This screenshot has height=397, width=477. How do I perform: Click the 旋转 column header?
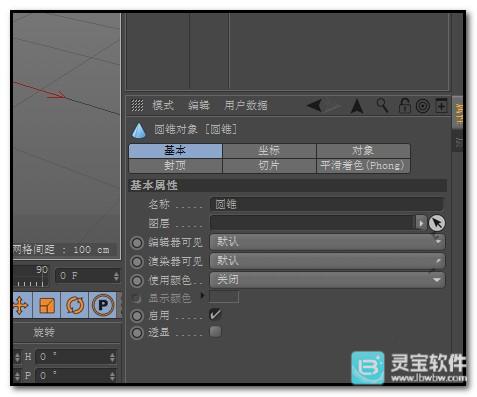[x=44, y=332]
